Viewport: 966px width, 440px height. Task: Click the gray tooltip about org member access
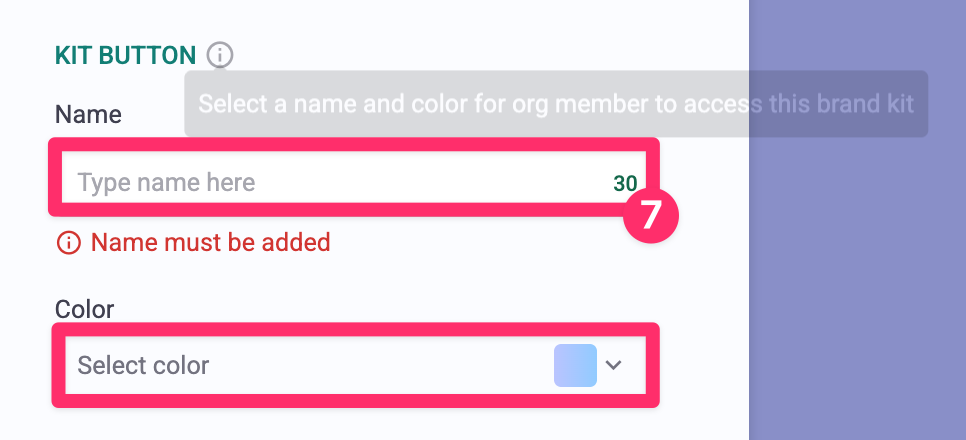pos(450,104)
